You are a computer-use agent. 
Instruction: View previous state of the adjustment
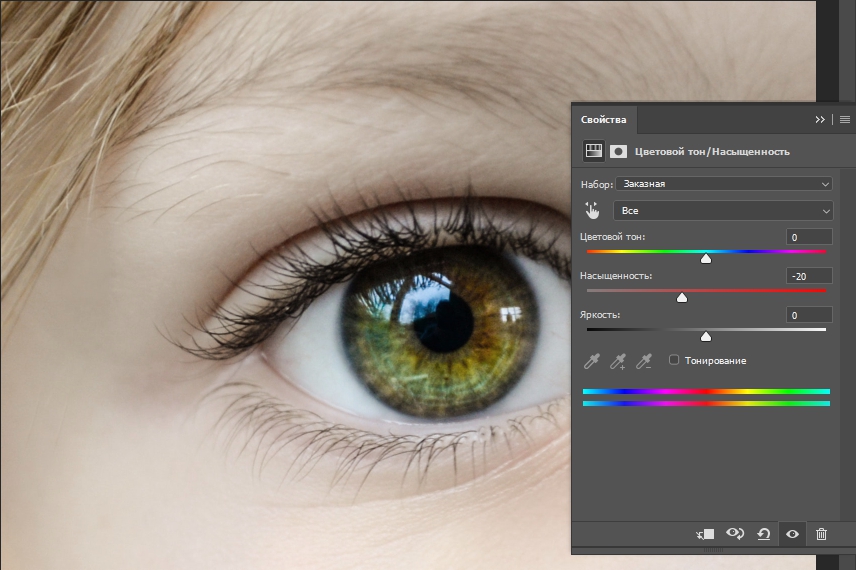(x=735, y=533)
